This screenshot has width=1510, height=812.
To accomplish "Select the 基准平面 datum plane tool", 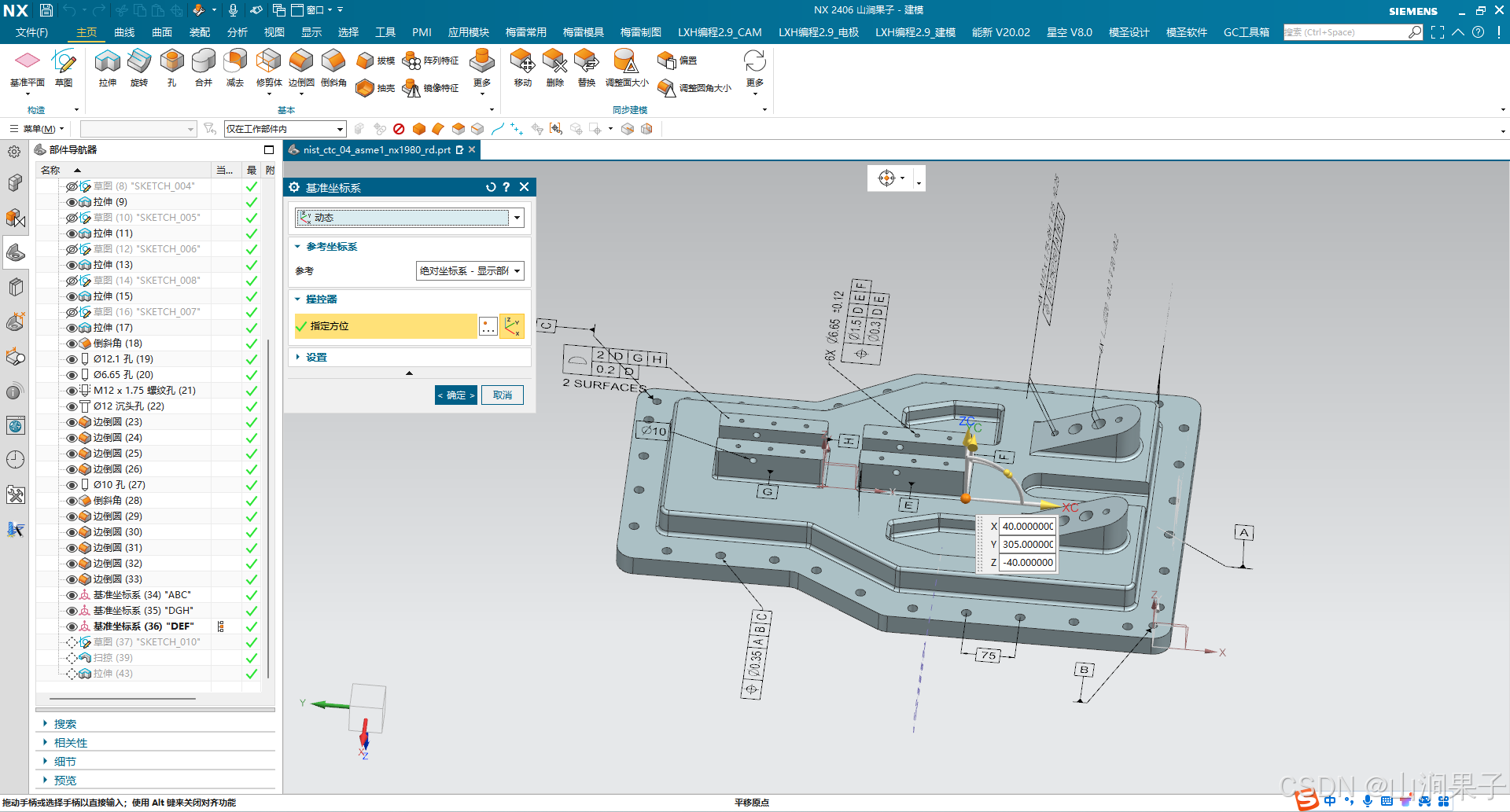I will [28, 68].
